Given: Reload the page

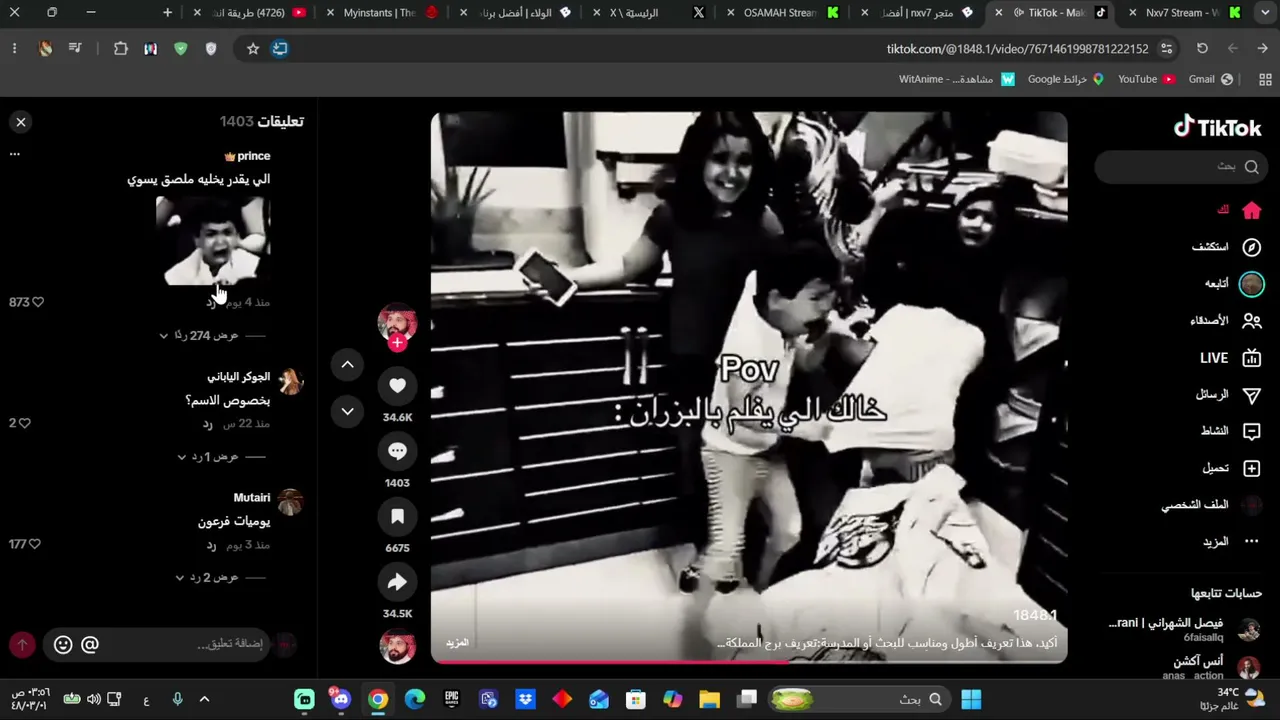Looking at the screenshot, I should click(1202, 48).
